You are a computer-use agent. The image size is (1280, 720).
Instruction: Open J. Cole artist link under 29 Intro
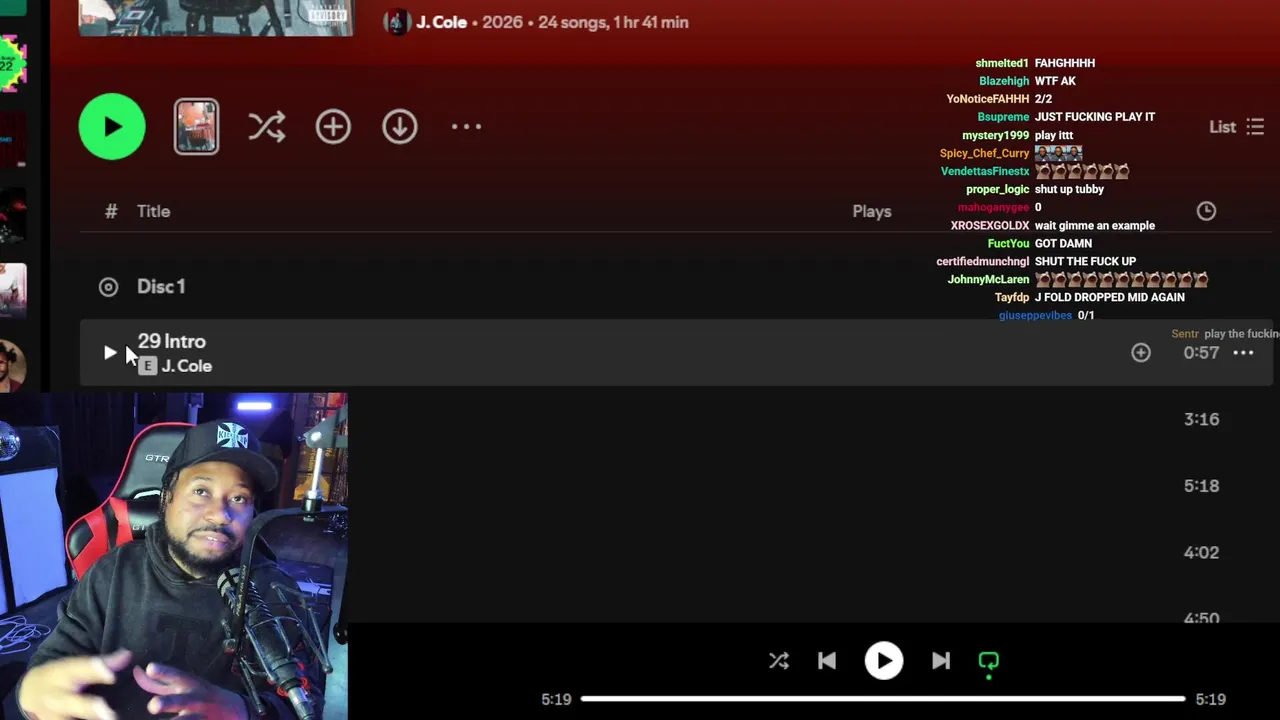186,366
